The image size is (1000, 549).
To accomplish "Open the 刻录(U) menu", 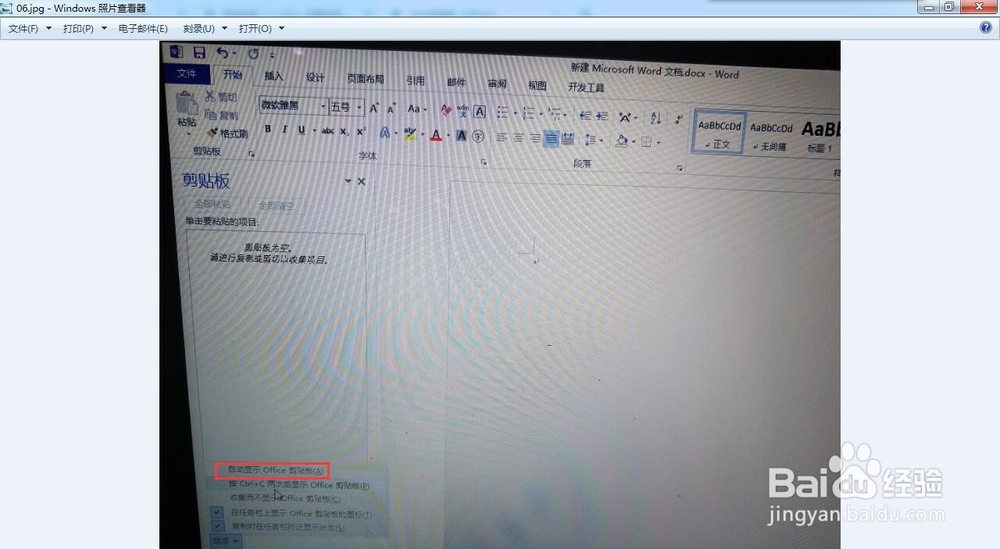I will [x=205, y=29].
